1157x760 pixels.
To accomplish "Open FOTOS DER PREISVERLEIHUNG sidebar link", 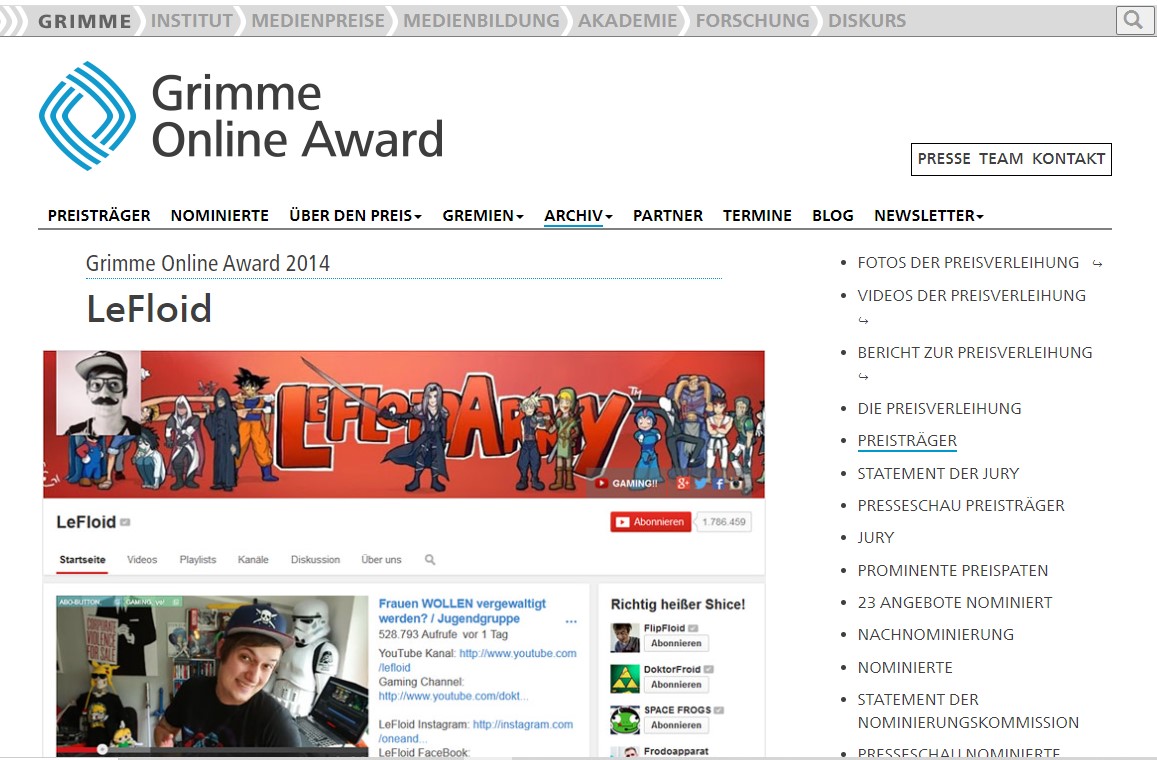I will pyautogui.click(x=968, y=263).
